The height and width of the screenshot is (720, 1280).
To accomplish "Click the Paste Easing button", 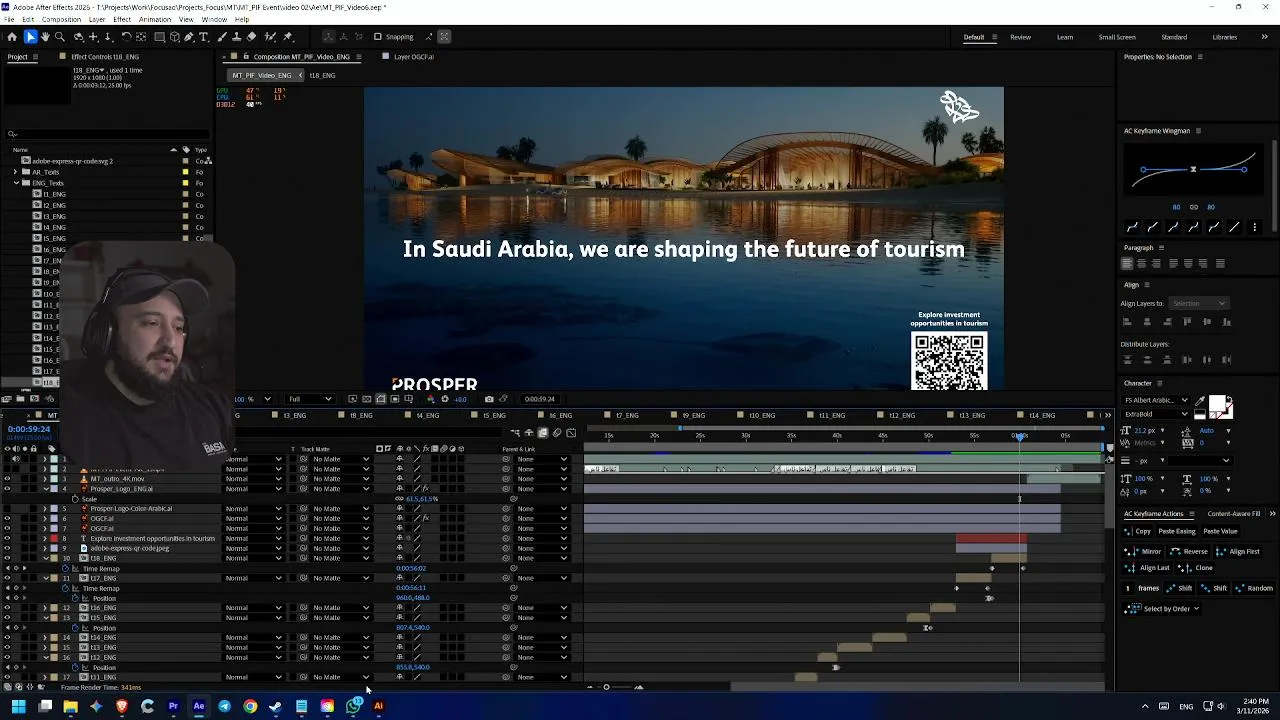I will click(x=1176, y=532).
